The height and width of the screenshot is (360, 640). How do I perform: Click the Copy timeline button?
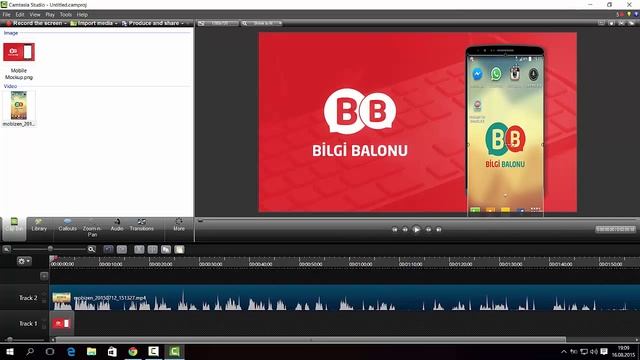[x=166, y=249]
